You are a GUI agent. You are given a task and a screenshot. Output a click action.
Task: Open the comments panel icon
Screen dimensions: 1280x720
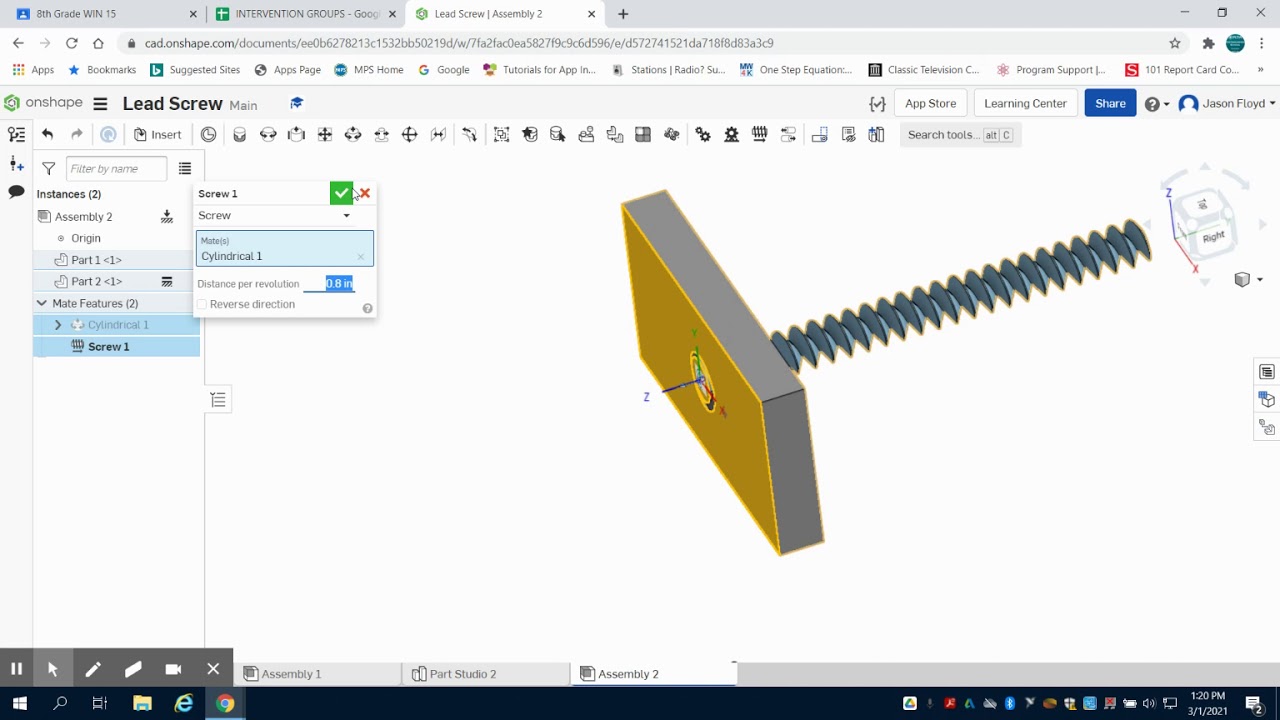tap(16, 191)
